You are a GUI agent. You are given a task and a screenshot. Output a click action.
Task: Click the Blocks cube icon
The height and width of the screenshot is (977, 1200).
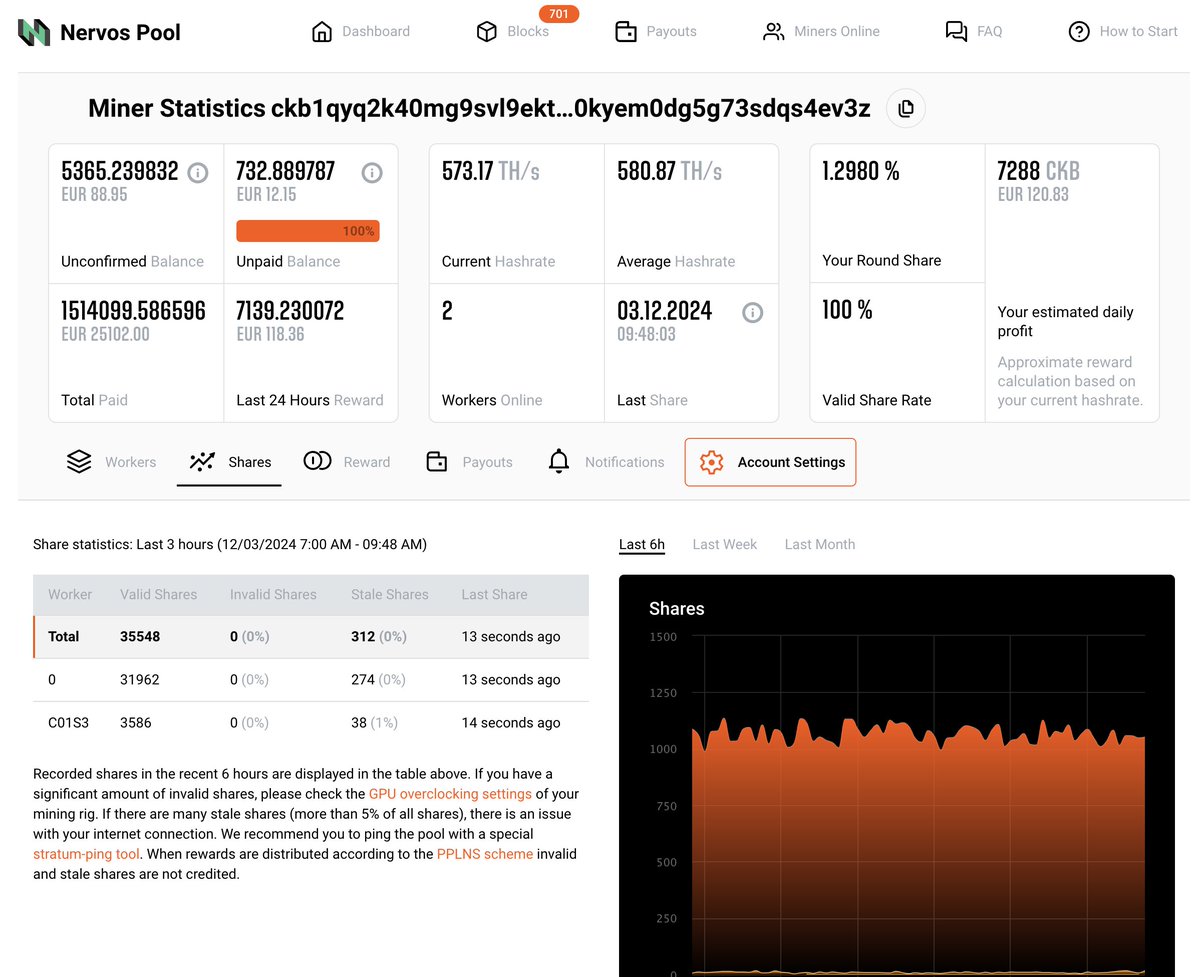[x=487, y=32]
